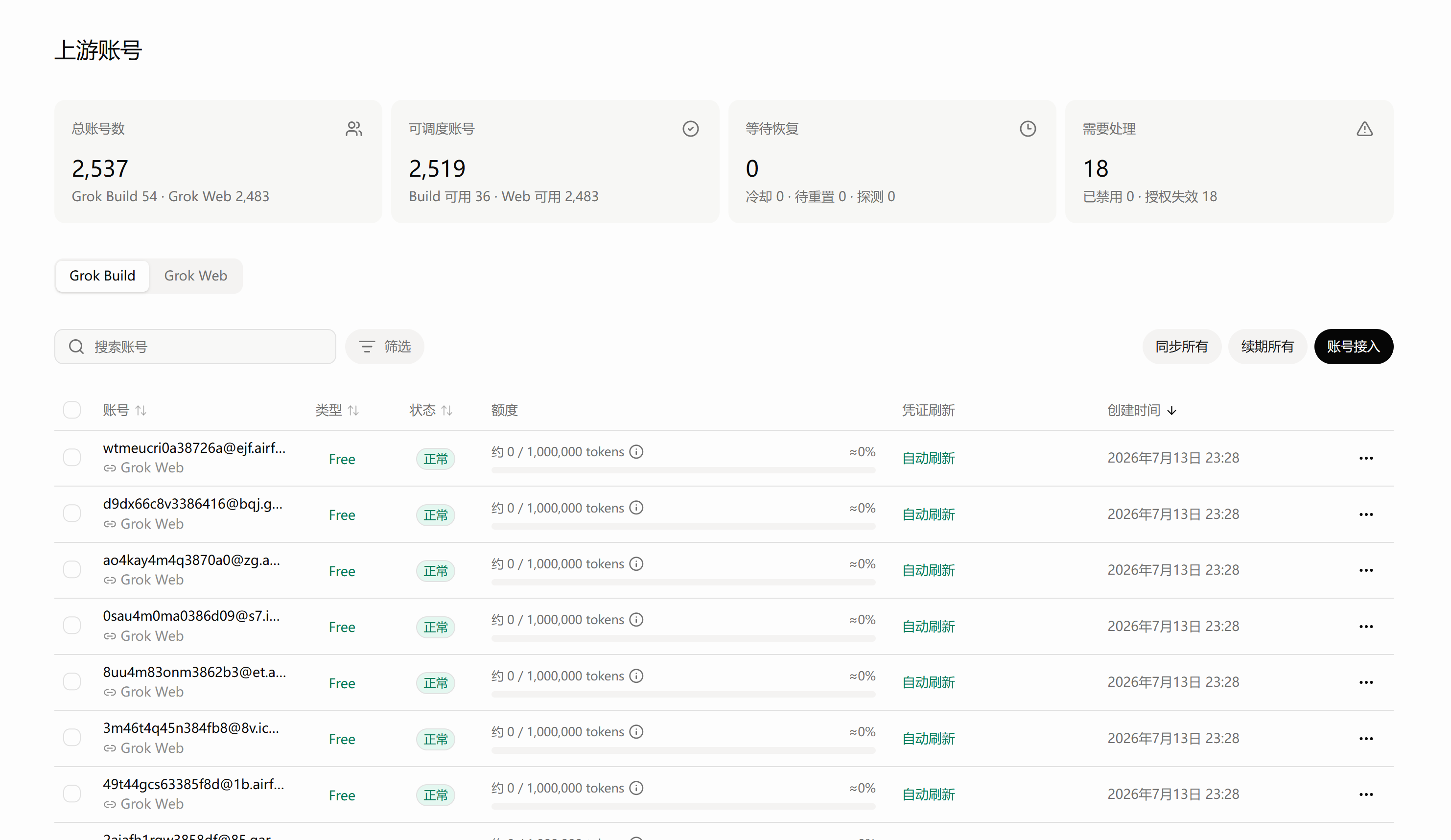The width and height of the screenshot is (1451, 840).
Task: Click 自动刷新 for 0sau4m0ma0386d09 row
Action: (x=928, y=627)
